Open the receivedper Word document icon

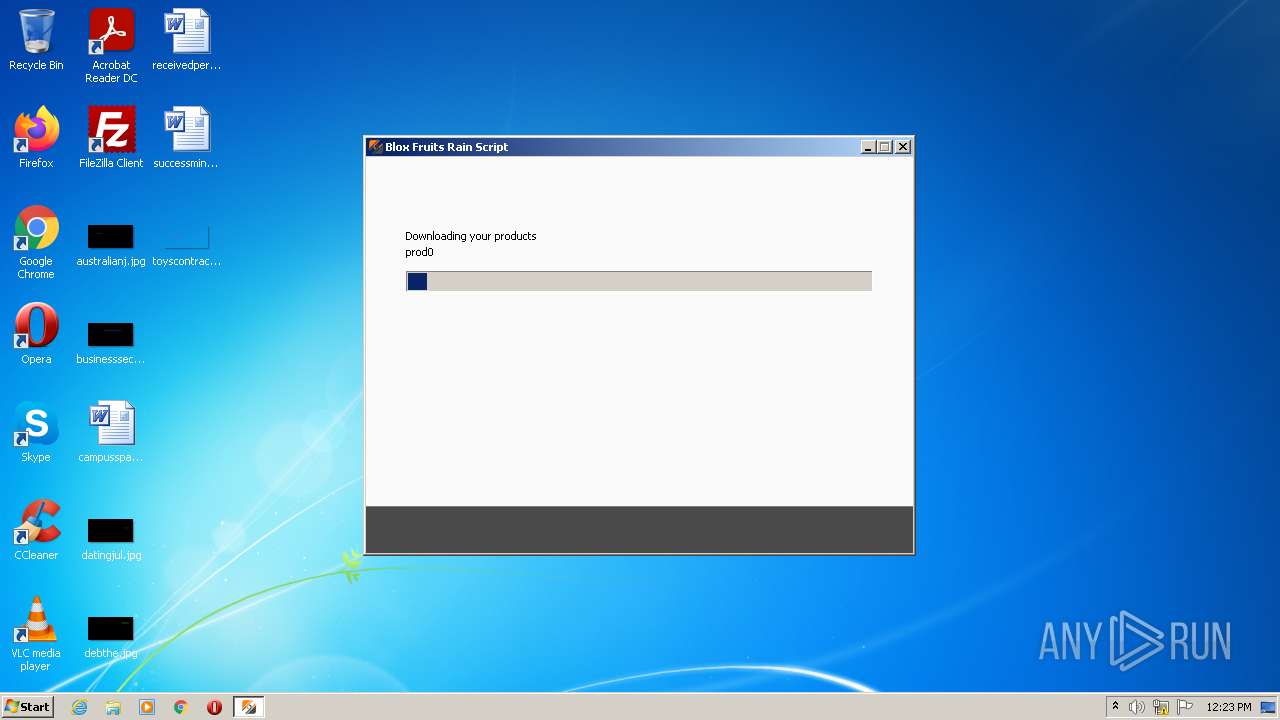point(186,40)
